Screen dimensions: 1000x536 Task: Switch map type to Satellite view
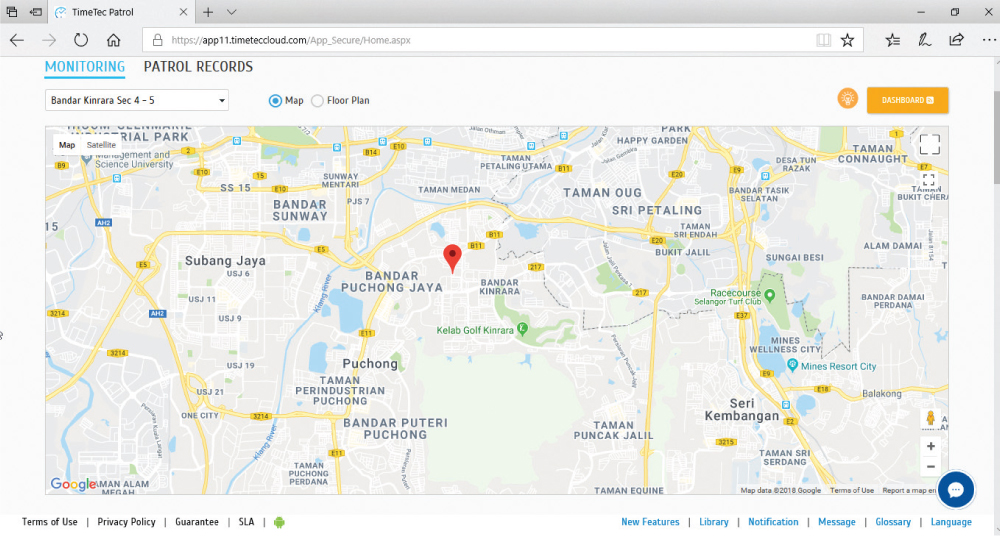[101, 145]
